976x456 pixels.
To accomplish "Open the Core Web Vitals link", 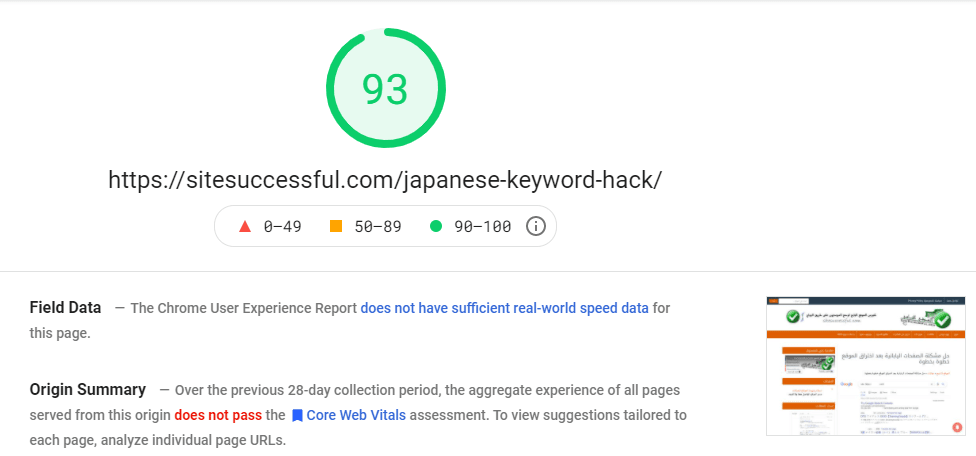I will point(355,415).
